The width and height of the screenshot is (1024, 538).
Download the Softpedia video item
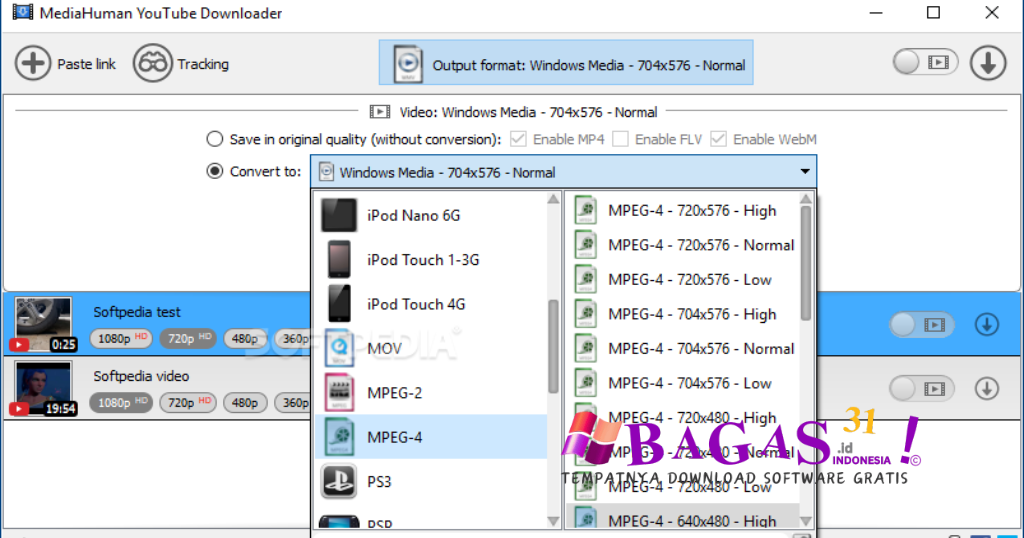point(987,388)
